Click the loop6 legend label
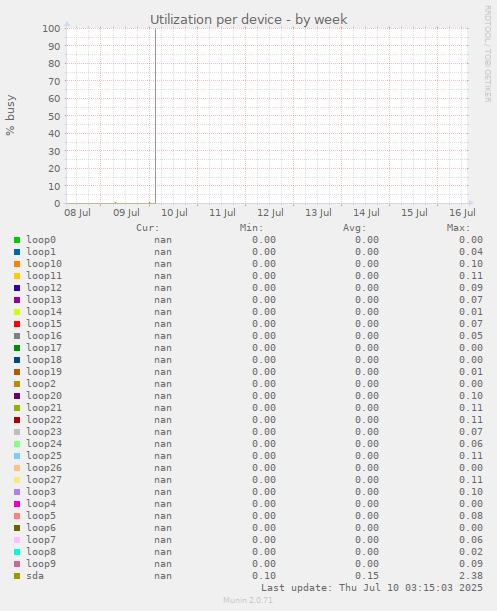 click(41, 528)
